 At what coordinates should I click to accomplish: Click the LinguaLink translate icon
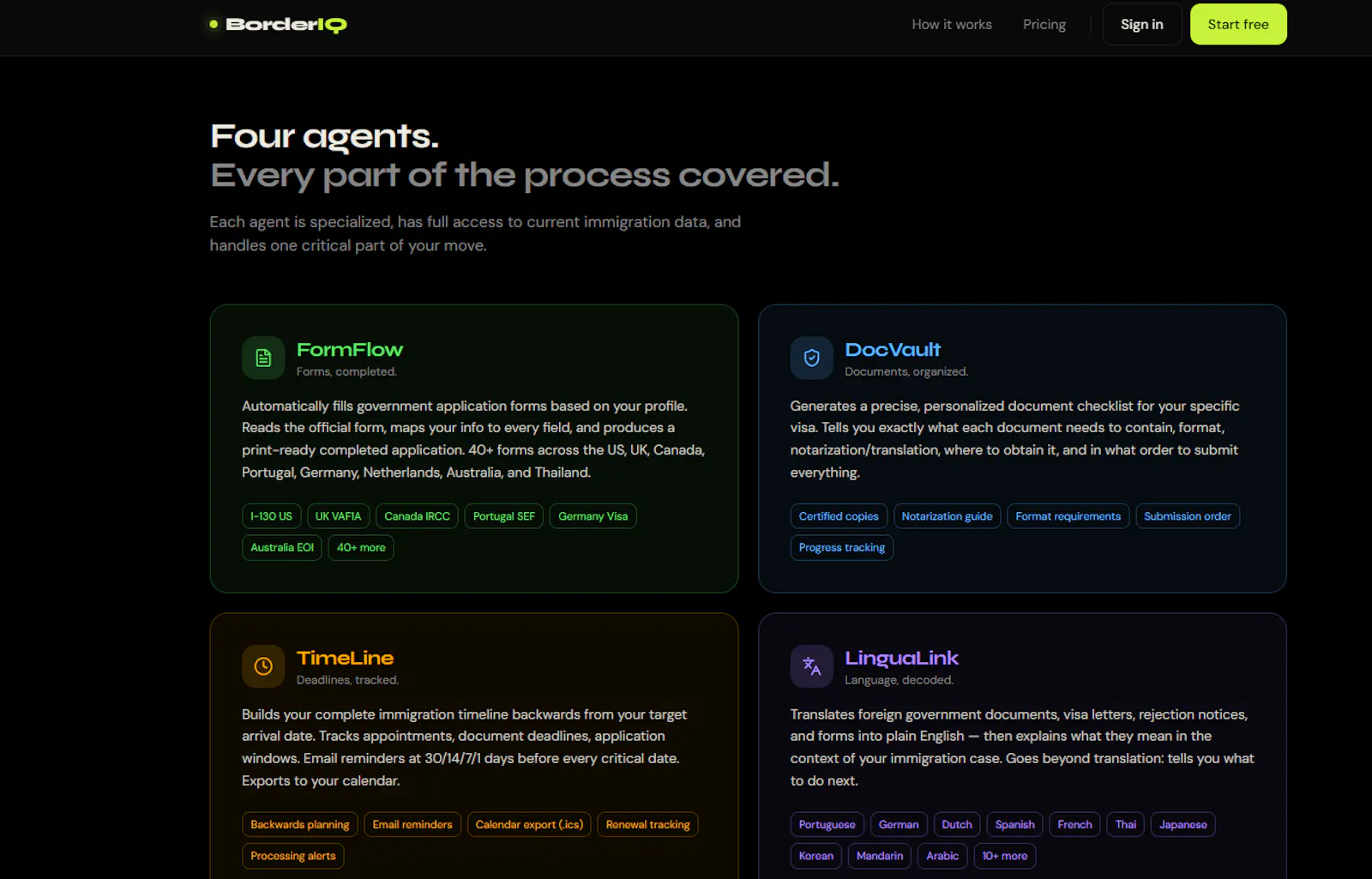tap(811, 666)
